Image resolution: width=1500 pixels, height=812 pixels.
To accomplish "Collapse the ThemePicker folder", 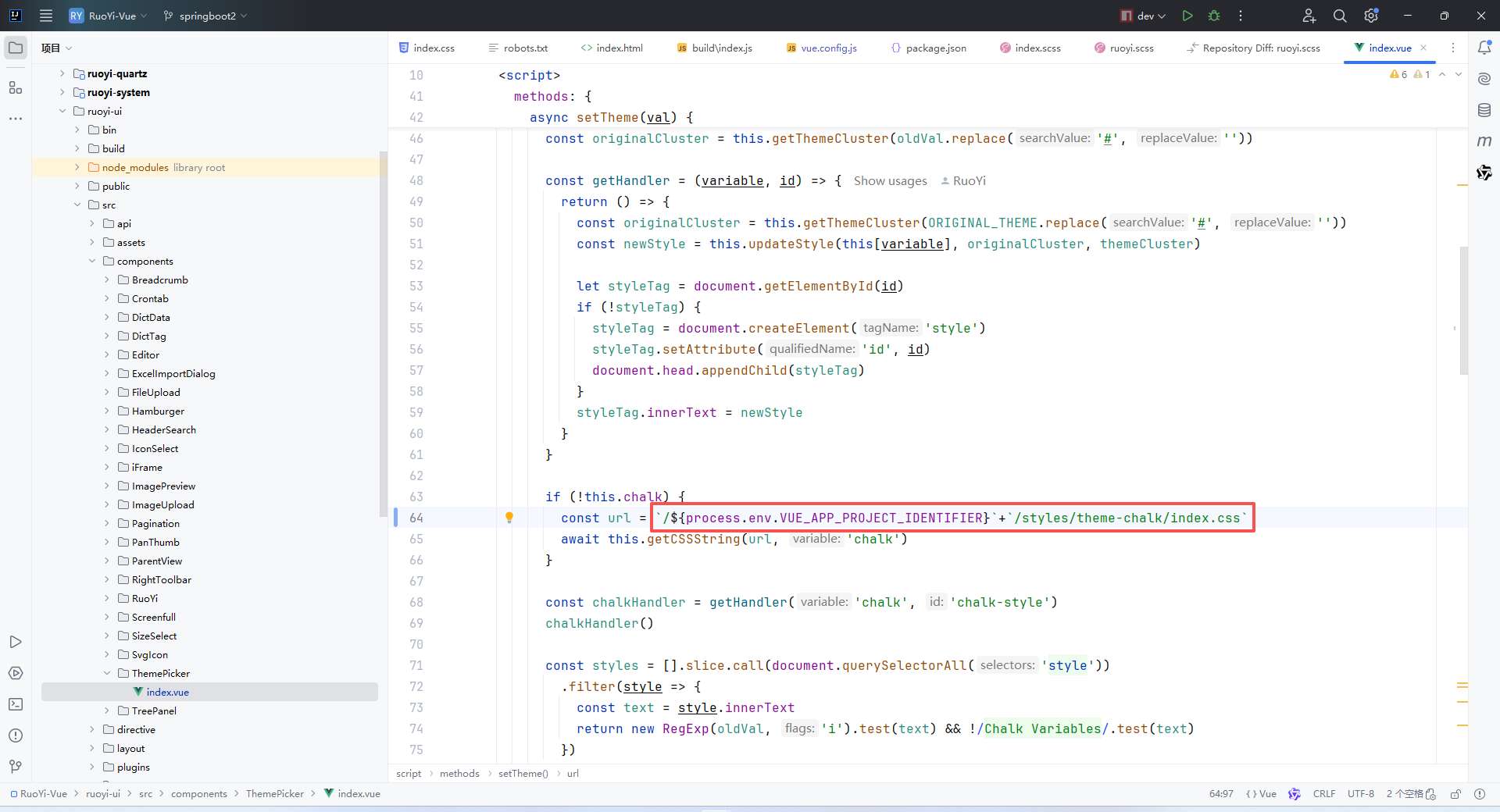I will 107,673.
